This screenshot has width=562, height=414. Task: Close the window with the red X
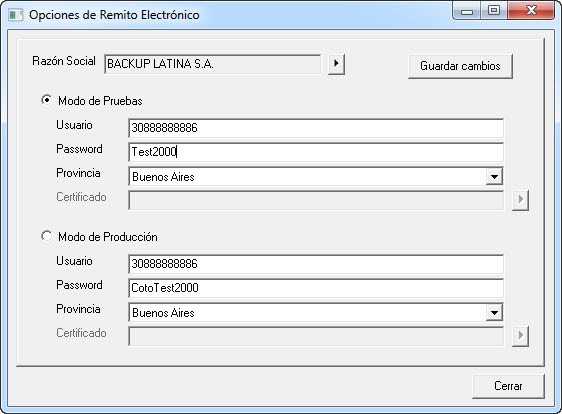(x=531, y=11)
